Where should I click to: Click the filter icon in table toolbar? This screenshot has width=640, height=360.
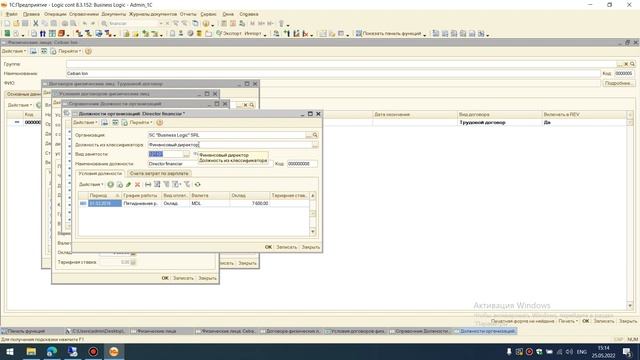(167, 184)
